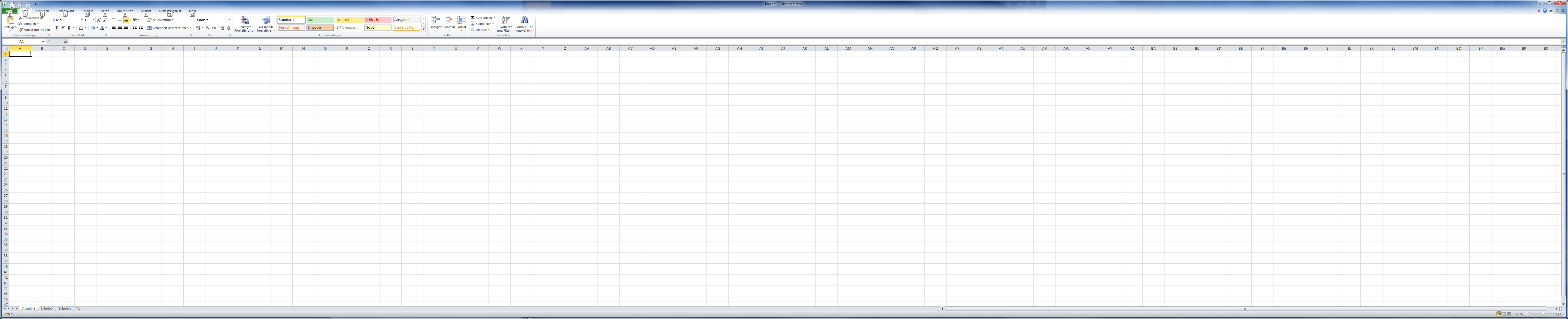Expand AutoSumme dropdown arrow
Screen dimensions: 1568x319
click(x=494, y=18)
